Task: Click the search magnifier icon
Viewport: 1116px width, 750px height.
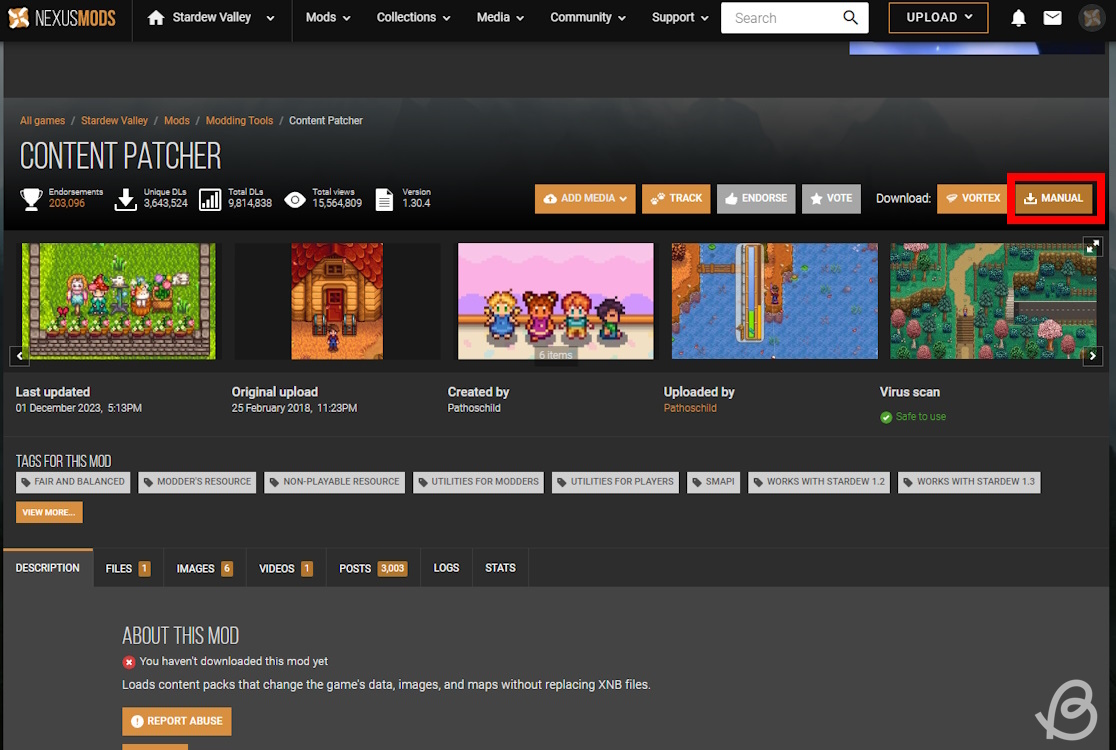Action: point(850,18)
